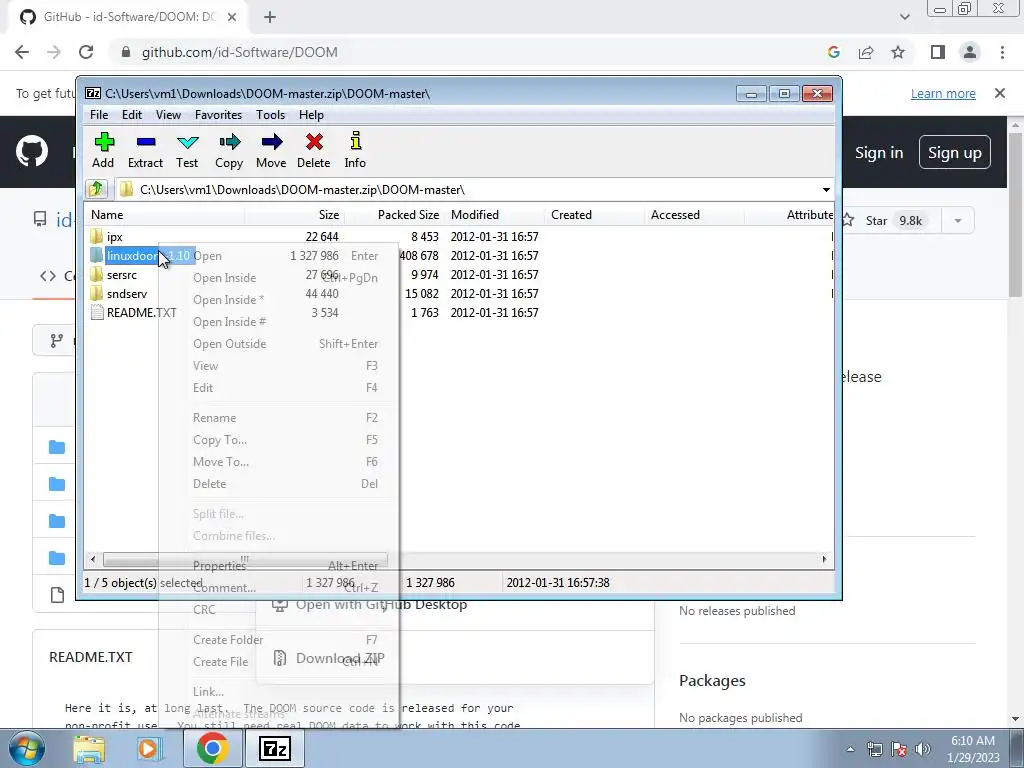
Task: Click the Action Center flag icon
Action: 899,749
